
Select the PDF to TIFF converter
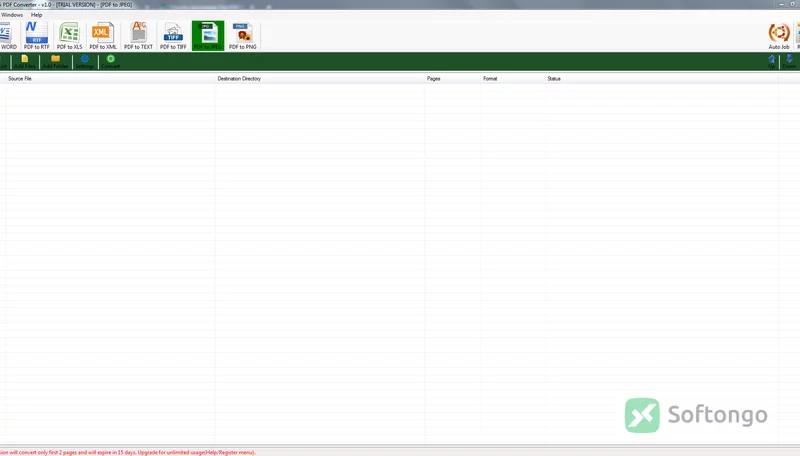click(173, 36)
